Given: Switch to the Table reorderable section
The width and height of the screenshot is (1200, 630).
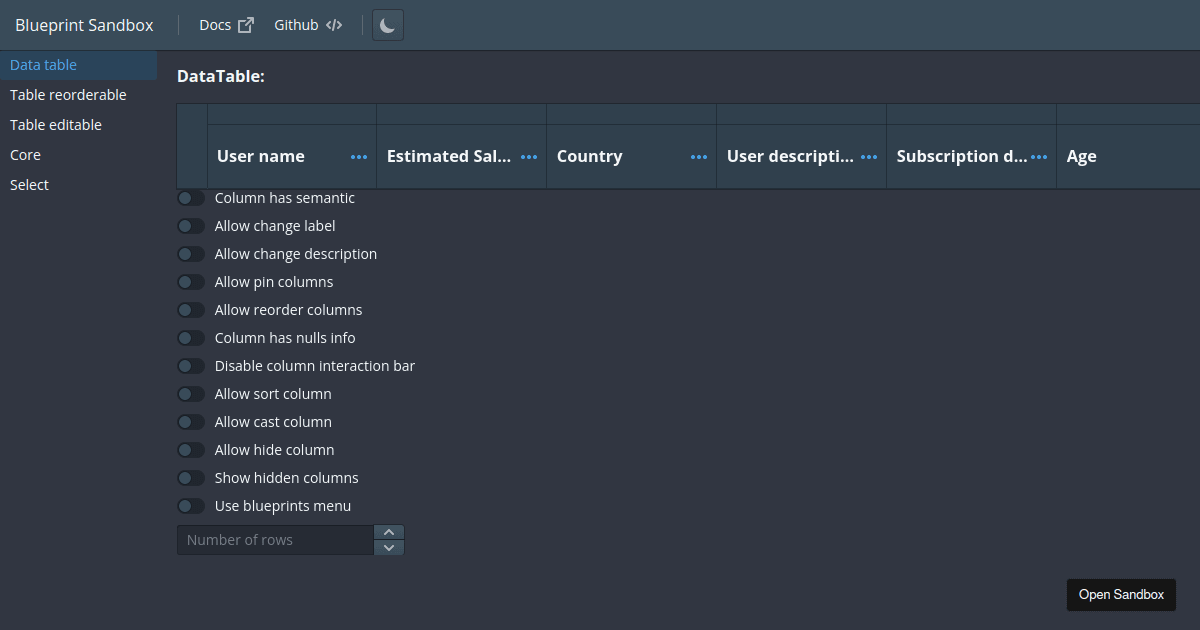Looking at the screenshot, I should click(68, 94).
